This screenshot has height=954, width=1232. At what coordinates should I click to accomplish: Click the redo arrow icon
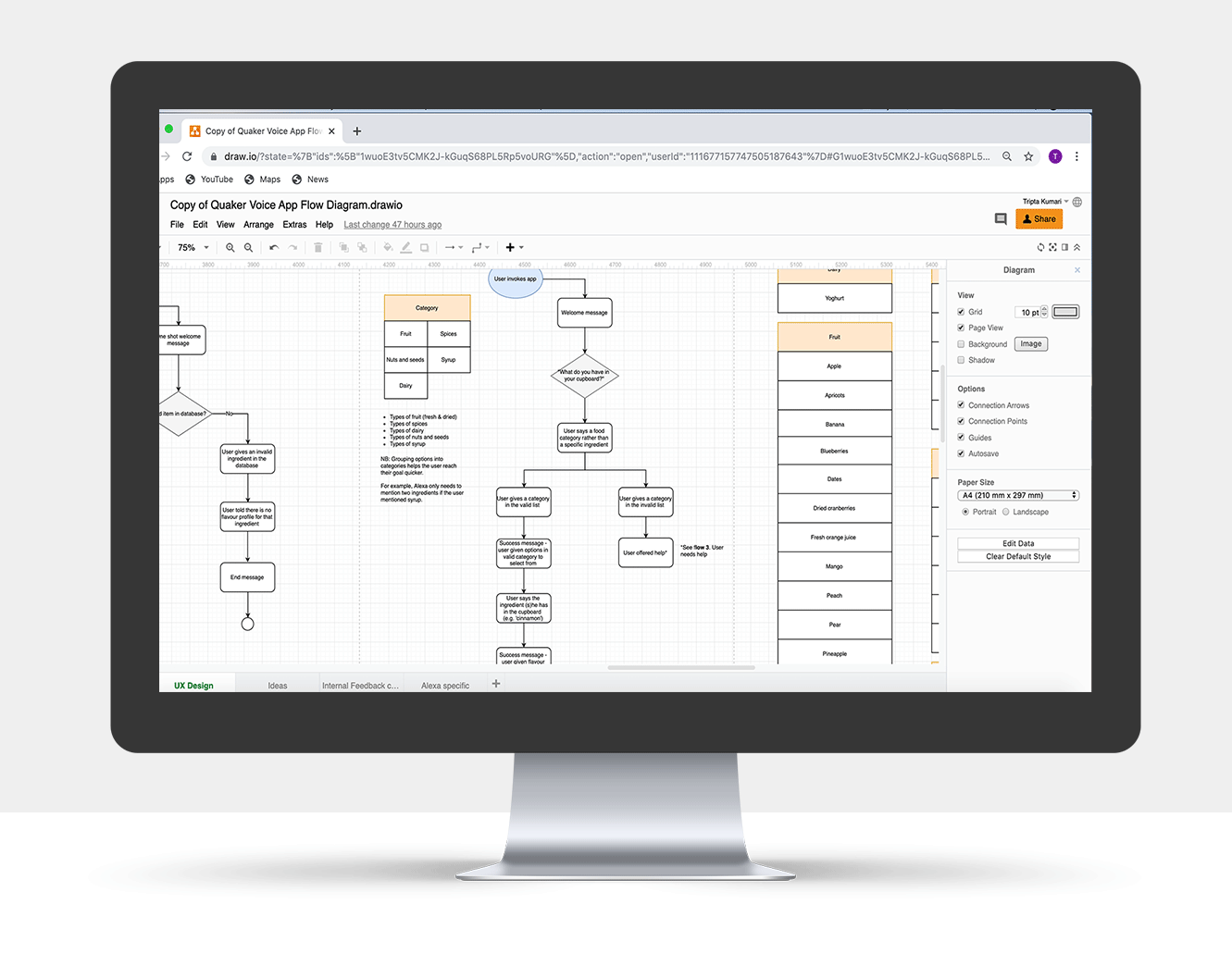293,248
